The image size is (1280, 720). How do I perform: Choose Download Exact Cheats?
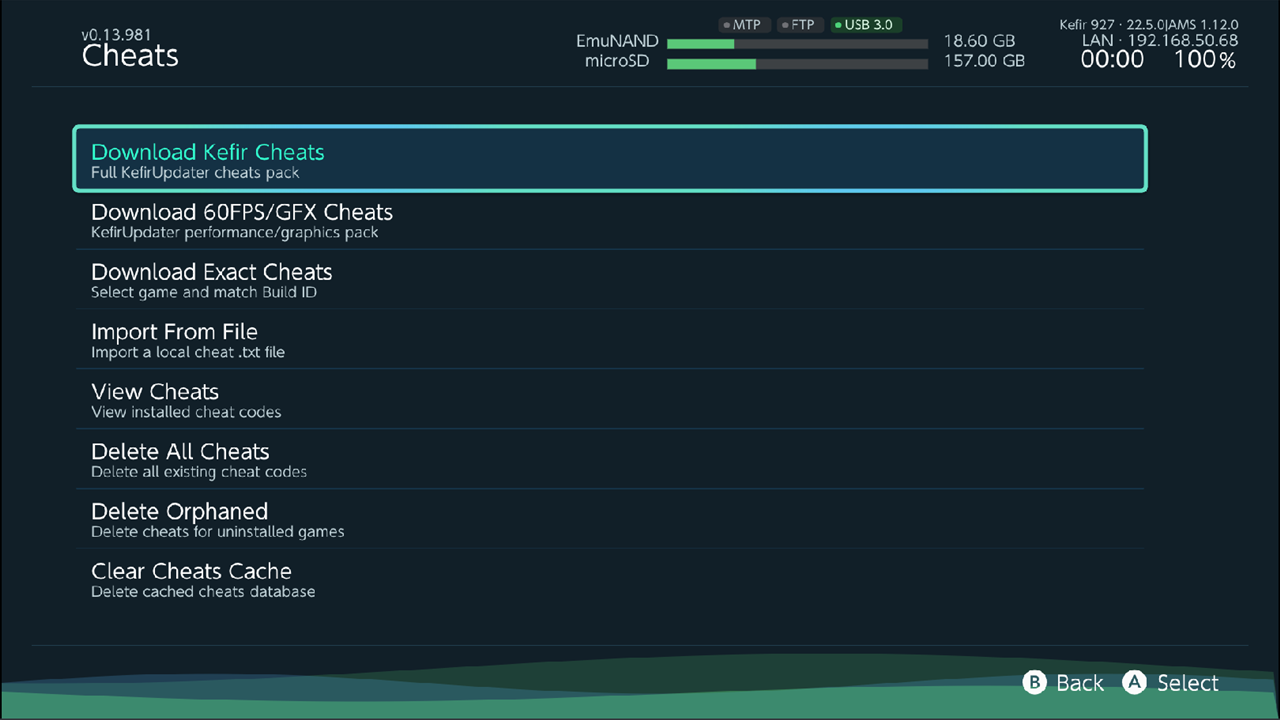coord(610,279)
